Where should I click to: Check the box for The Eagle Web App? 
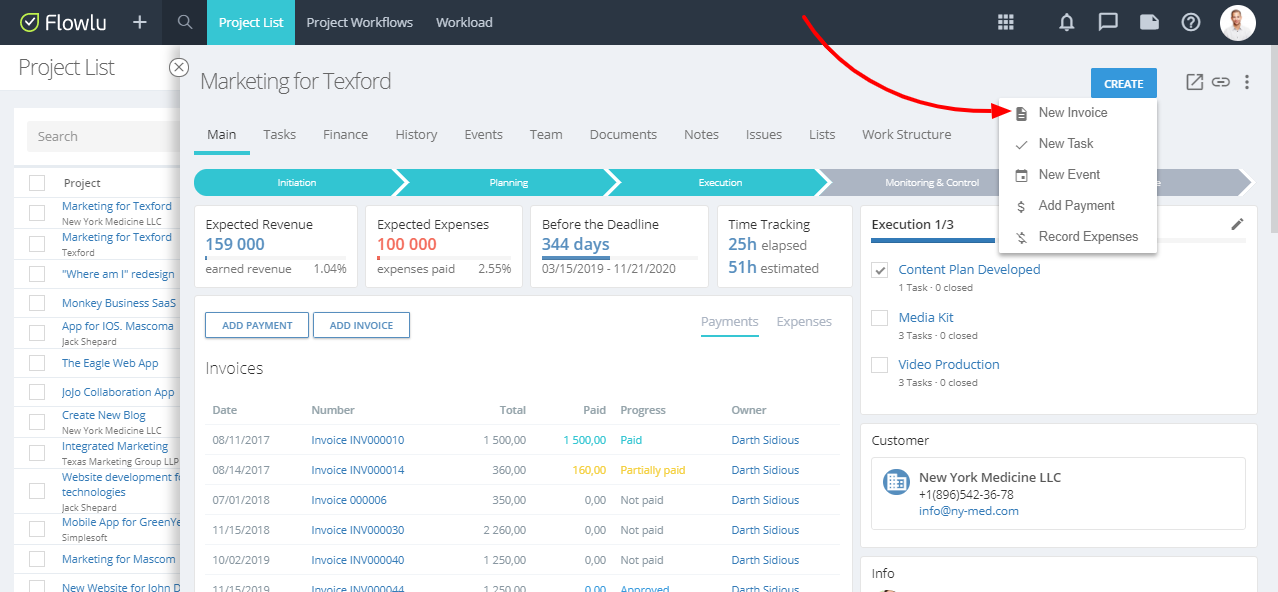pos(37,363)
